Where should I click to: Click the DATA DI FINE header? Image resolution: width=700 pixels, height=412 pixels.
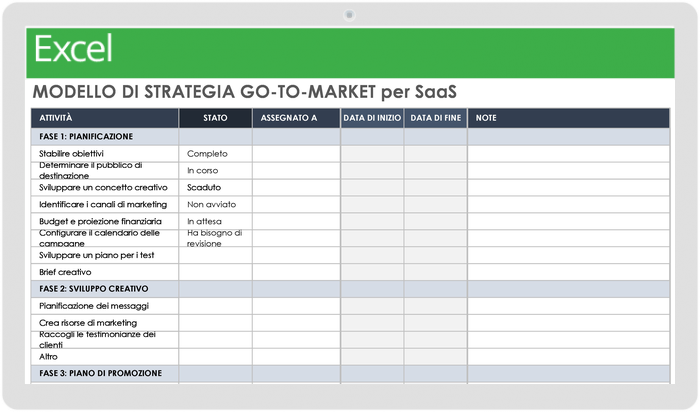435,118
